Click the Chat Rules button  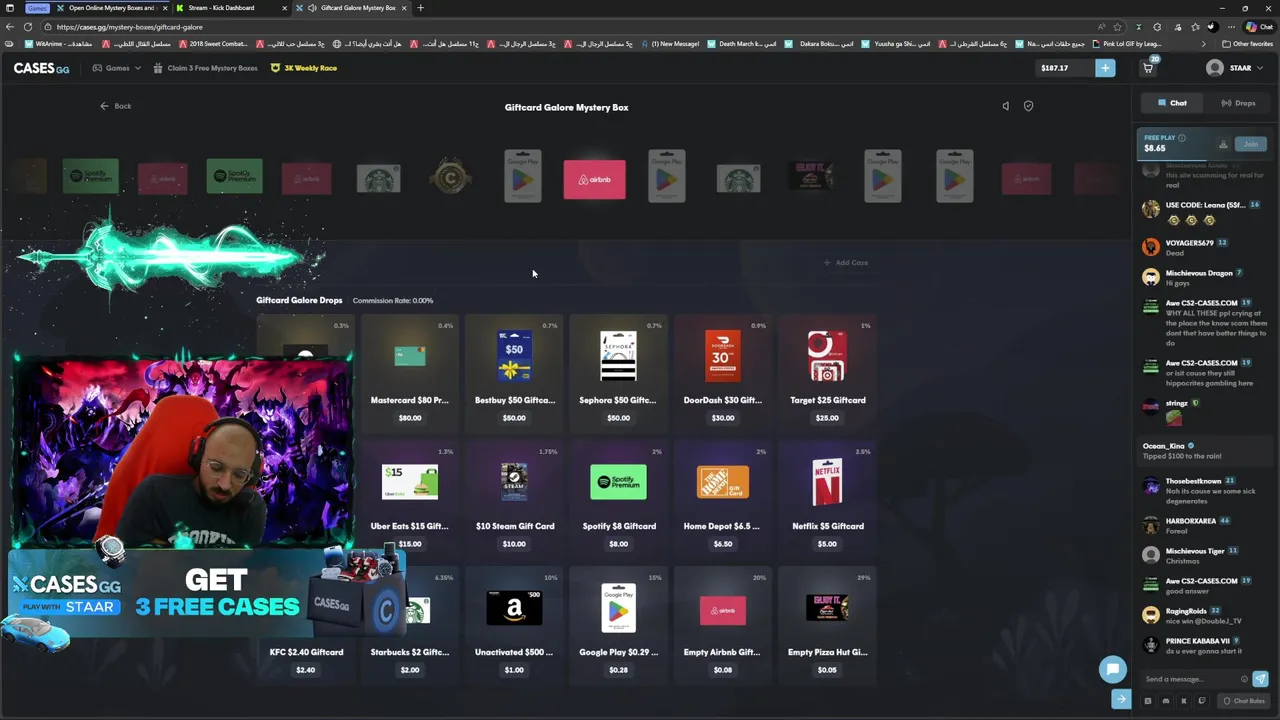coord(1243,701)
